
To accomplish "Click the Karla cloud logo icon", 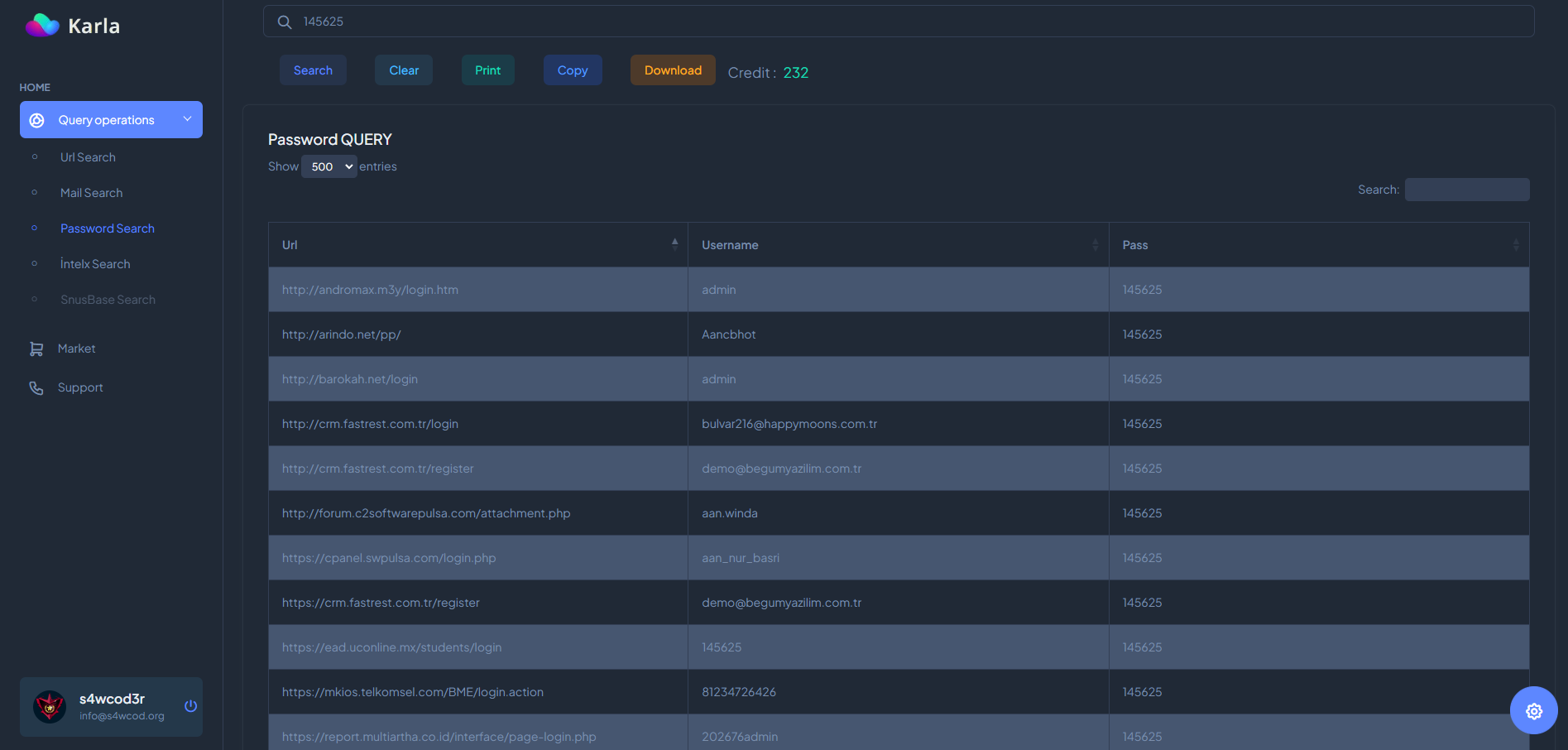I will [42, 26].
